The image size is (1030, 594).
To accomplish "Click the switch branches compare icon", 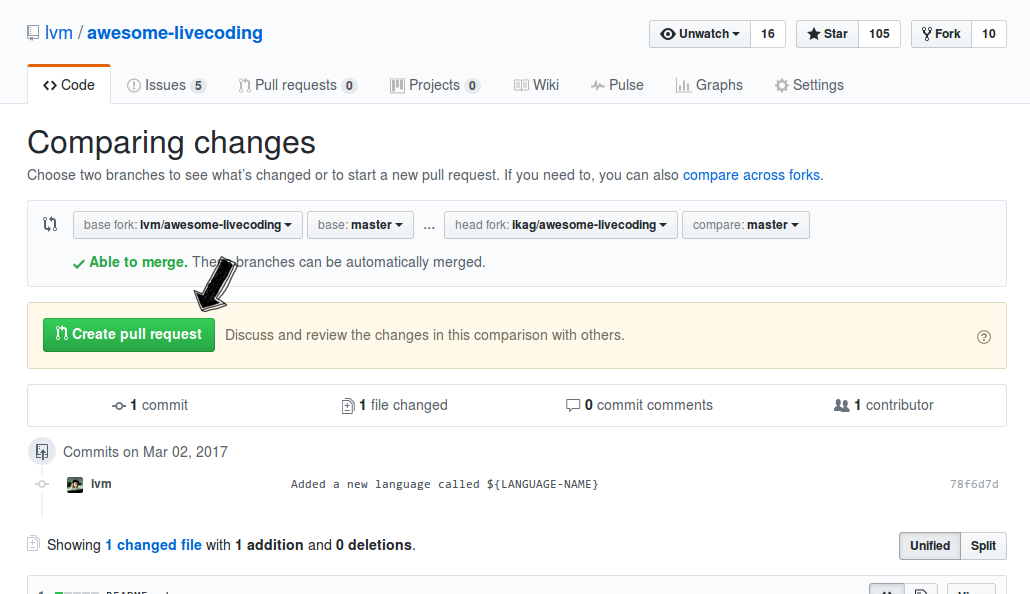I will point(50,225).
